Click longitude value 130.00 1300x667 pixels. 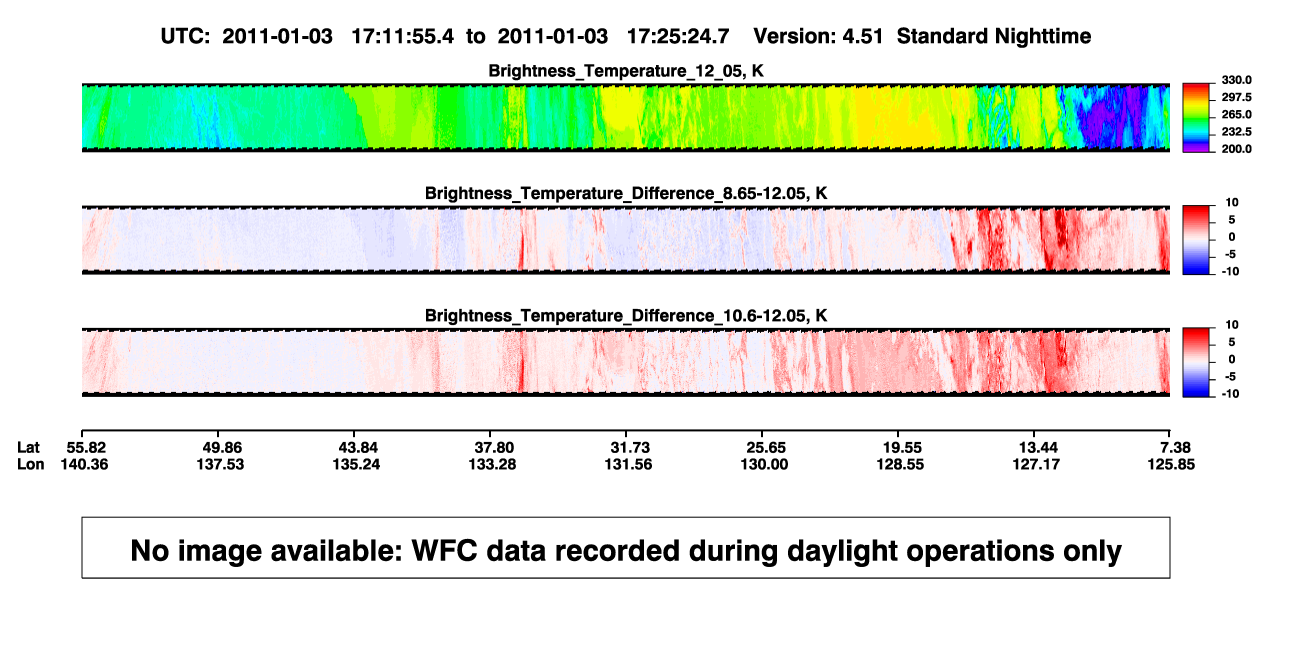click(x=765, y=464)
